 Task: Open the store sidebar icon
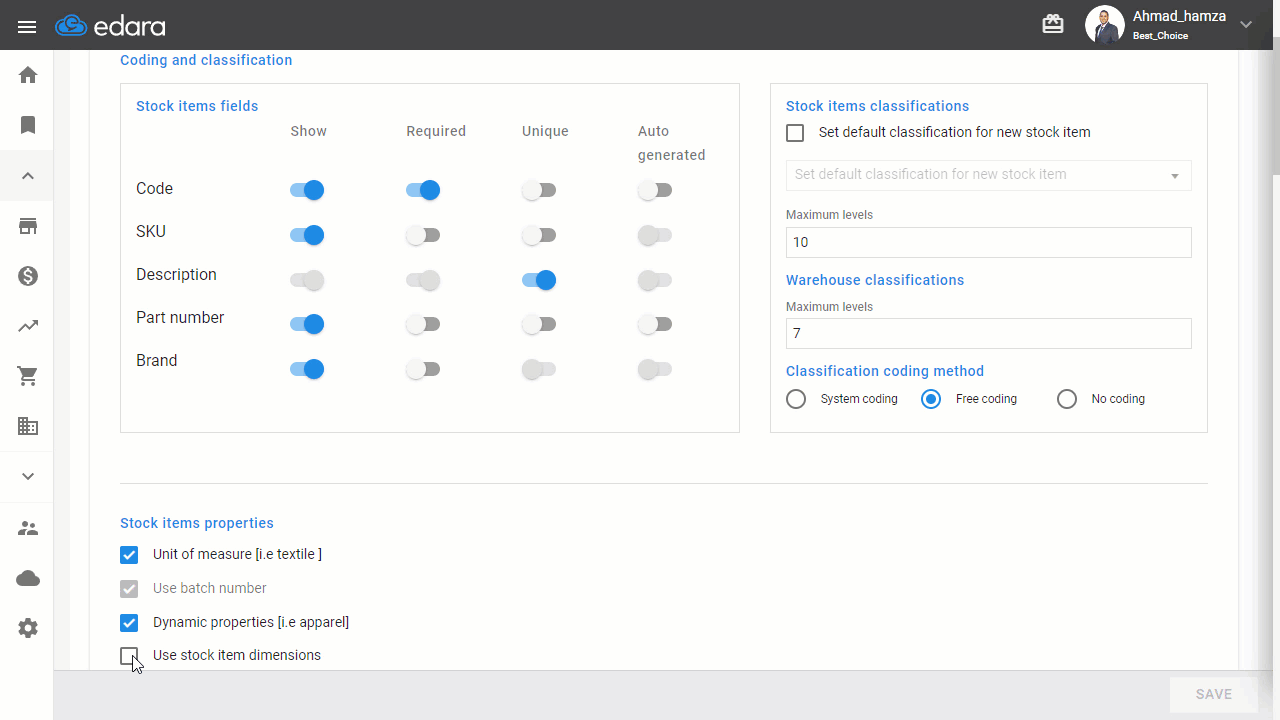28,226
